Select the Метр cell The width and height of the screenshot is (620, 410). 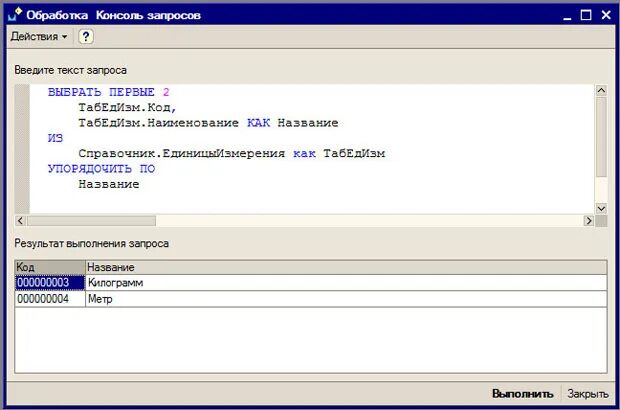coord(346,299)
